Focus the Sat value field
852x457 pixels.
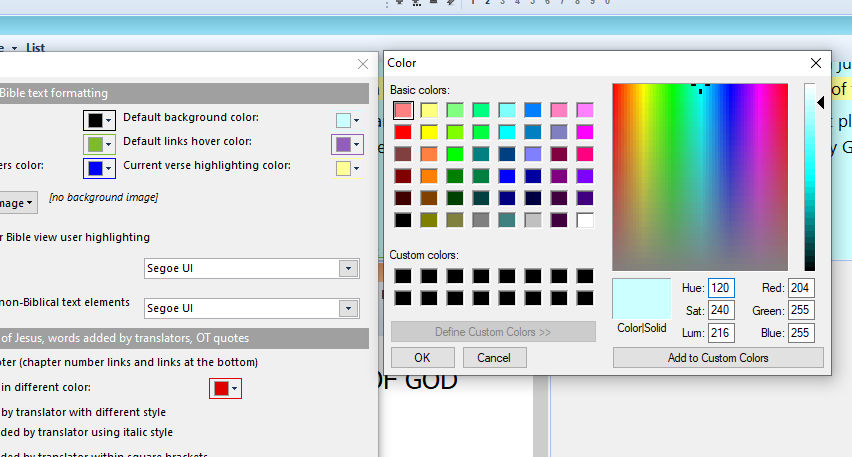721,310
